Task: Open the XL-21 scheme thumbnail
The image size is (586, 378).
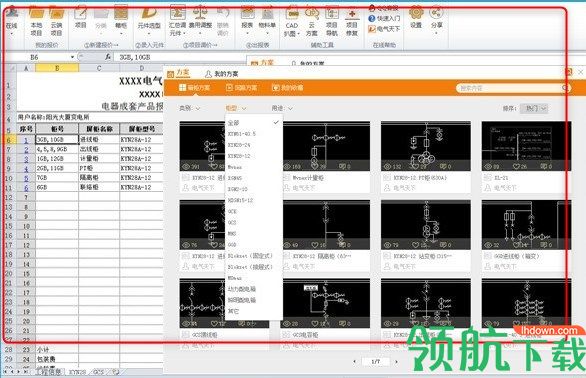Action: point(526,146)
